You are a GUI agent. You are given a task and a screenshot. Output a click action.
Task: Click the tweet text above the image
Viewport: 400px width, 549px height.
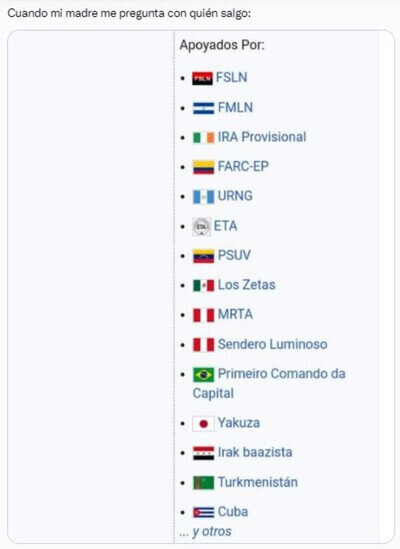pyautogui.click(x=129, y=14)
